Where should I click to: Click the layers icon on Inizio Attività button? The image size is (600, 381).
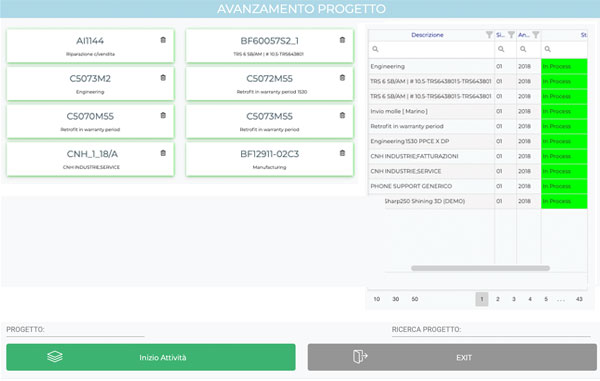(x=55, y=357)
